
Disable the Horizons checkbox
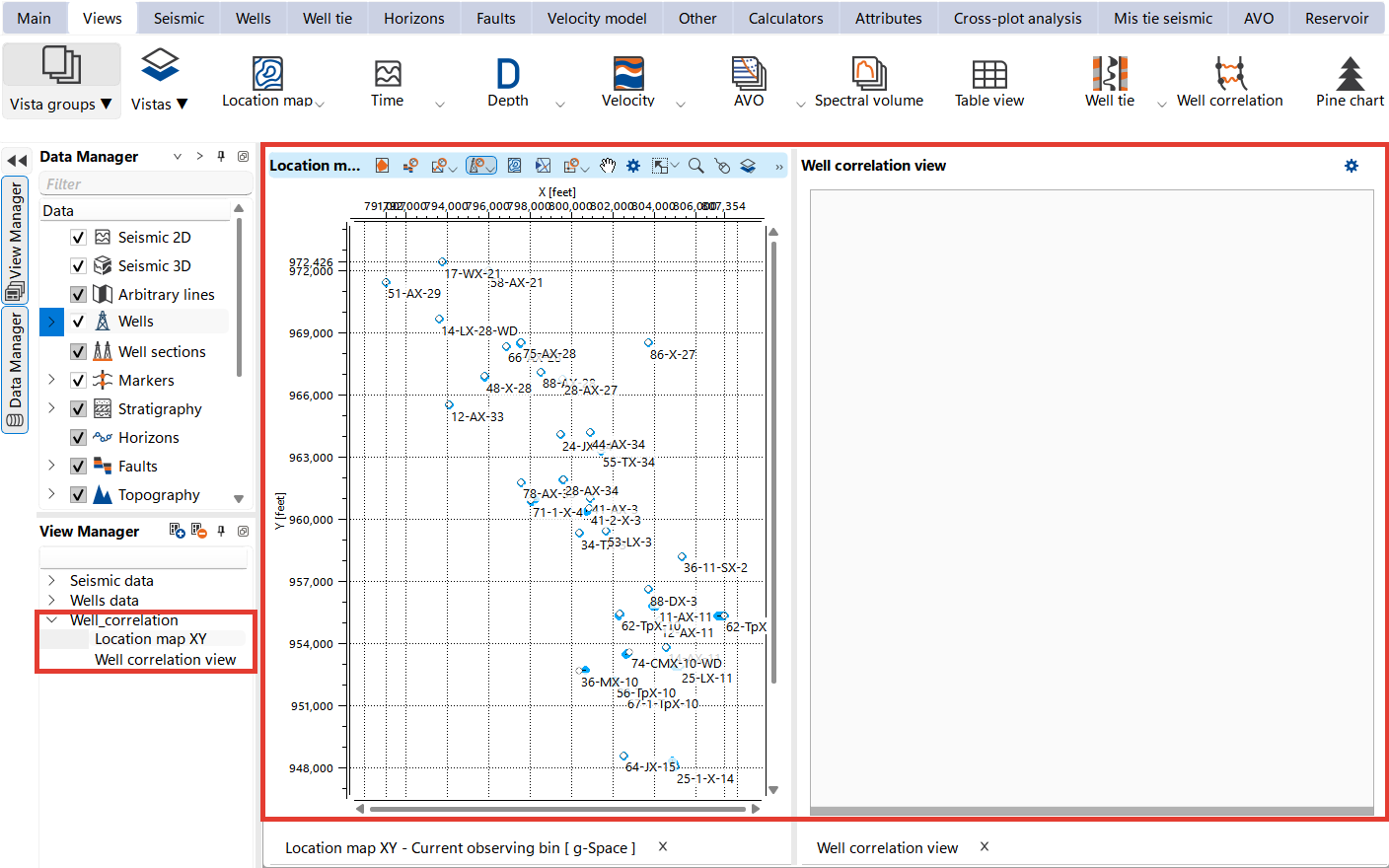[77, 437]
